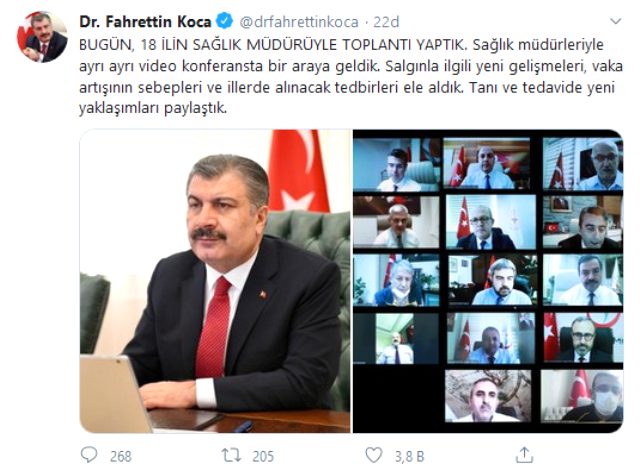
Task: Open the round profile avatar
Action: coord(42,37)
